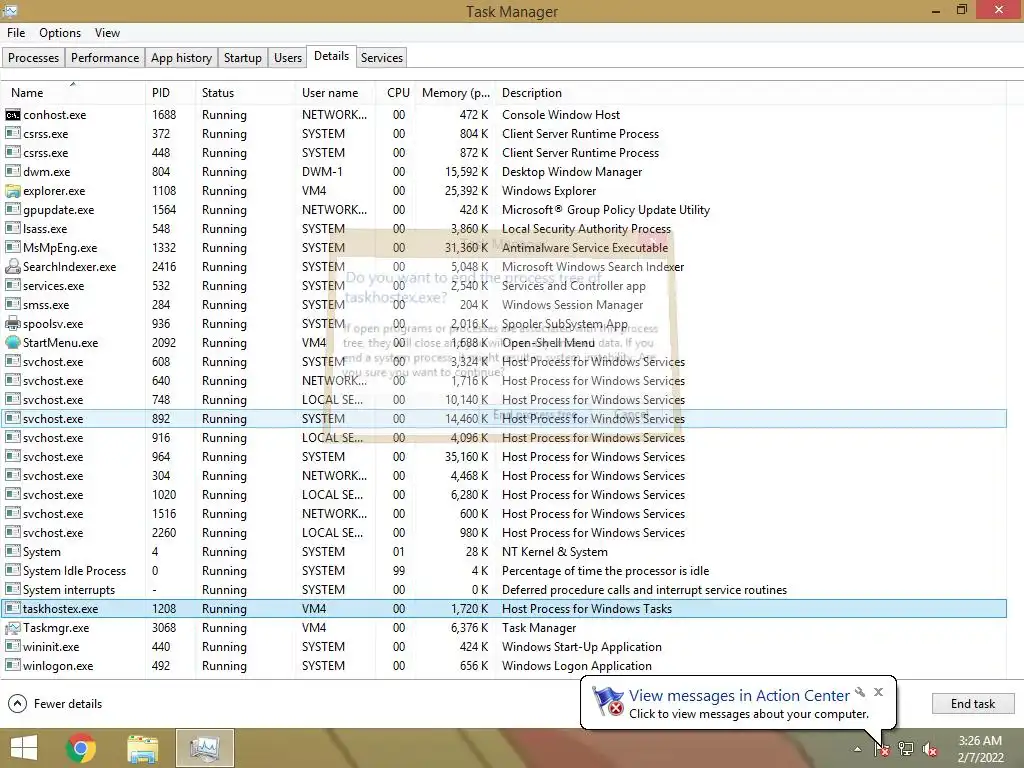Click the 35,160 K memory value
Screen dimensions: 1024x768
click(466, 457)
